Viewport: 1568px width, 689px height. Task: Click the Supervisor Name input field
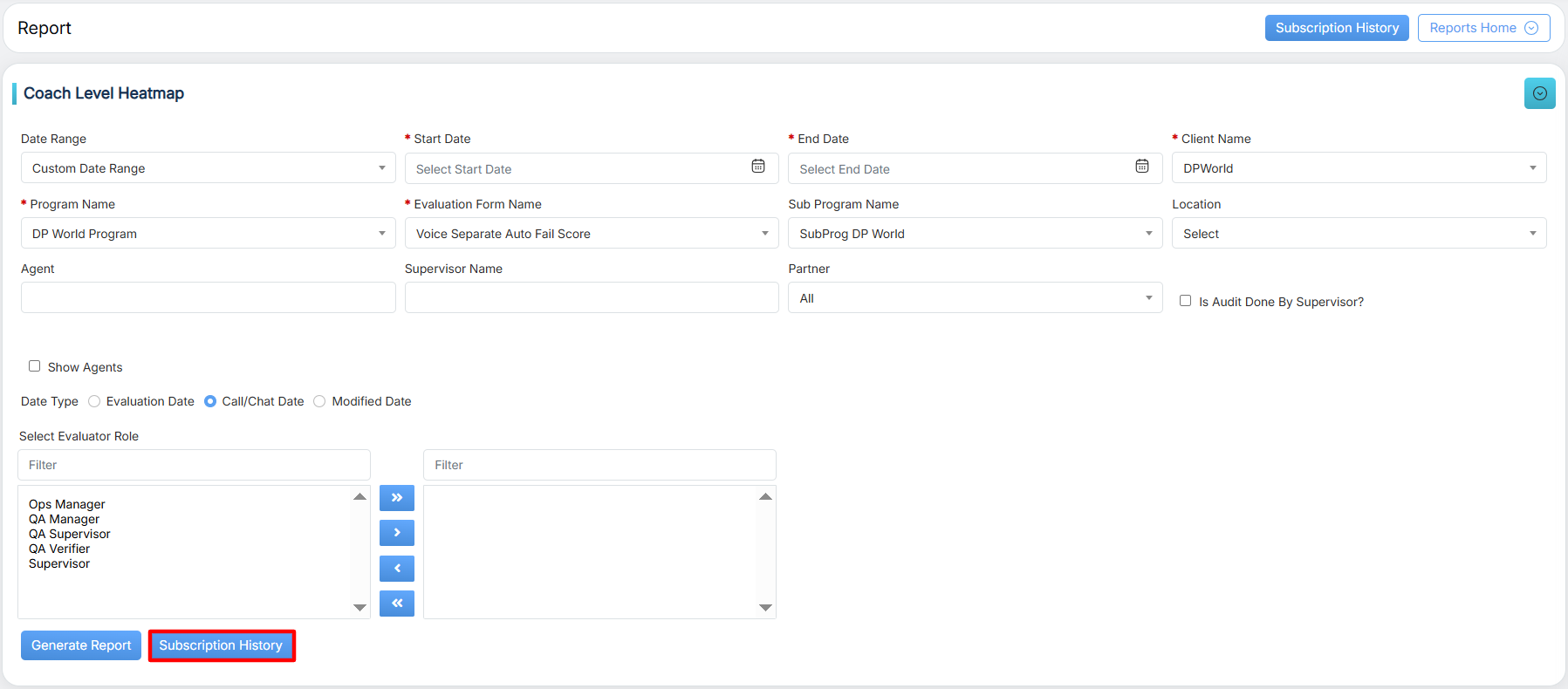[591, 298]
